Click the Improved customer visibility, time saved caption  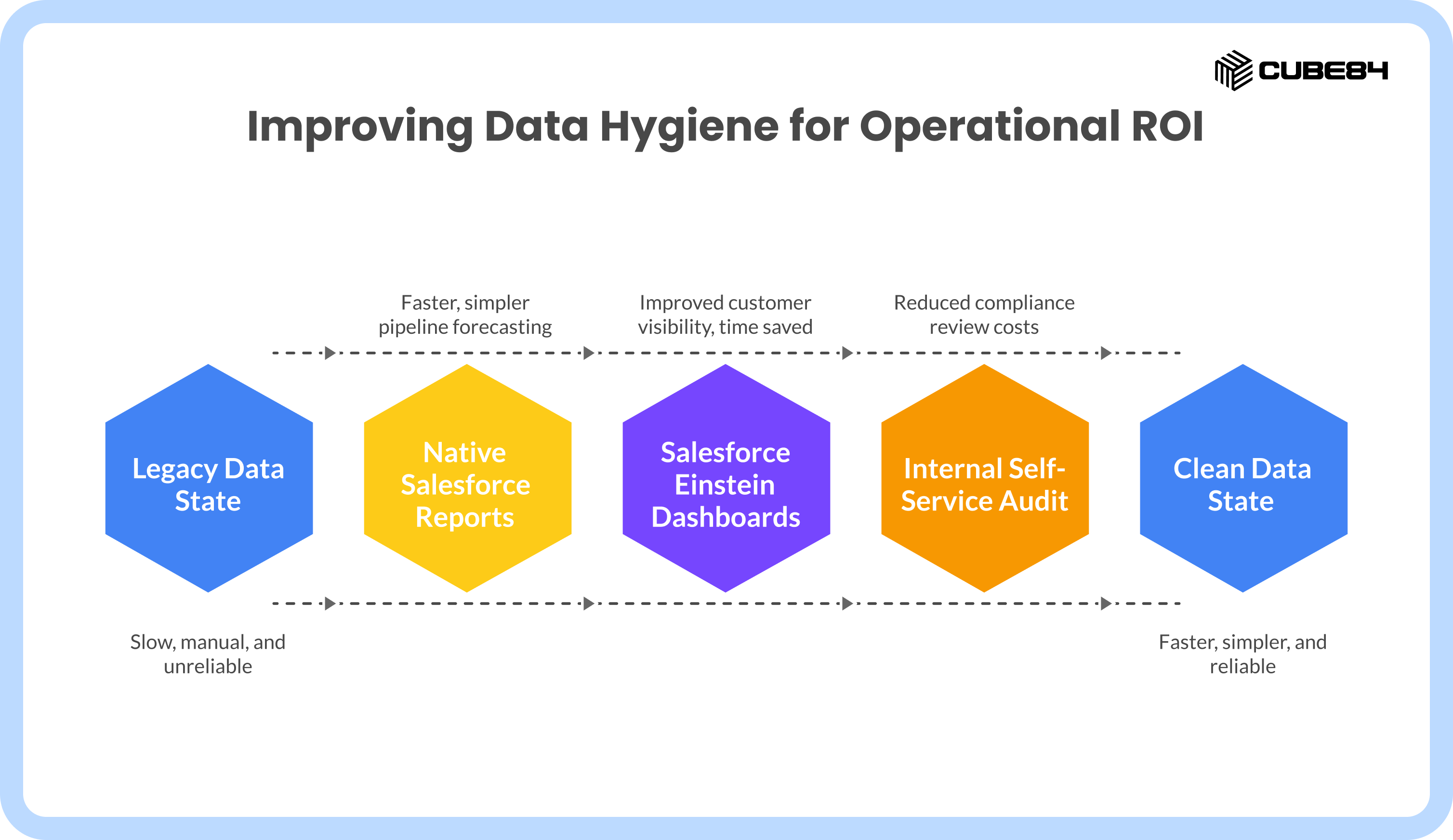click(x=726, y=315)
